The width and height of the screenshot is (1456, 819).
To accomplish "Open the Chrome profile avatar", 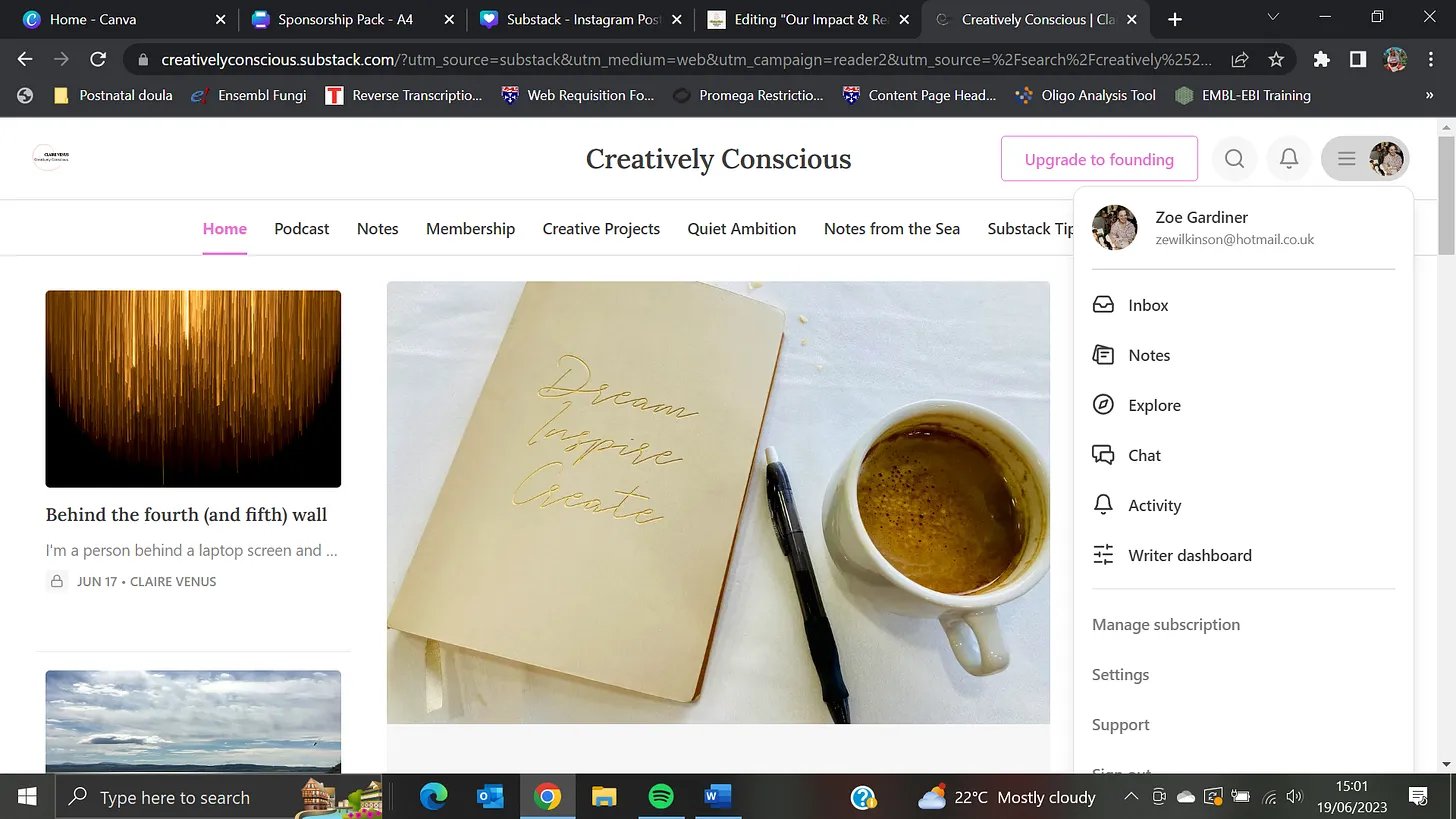I will point(1395,60).
